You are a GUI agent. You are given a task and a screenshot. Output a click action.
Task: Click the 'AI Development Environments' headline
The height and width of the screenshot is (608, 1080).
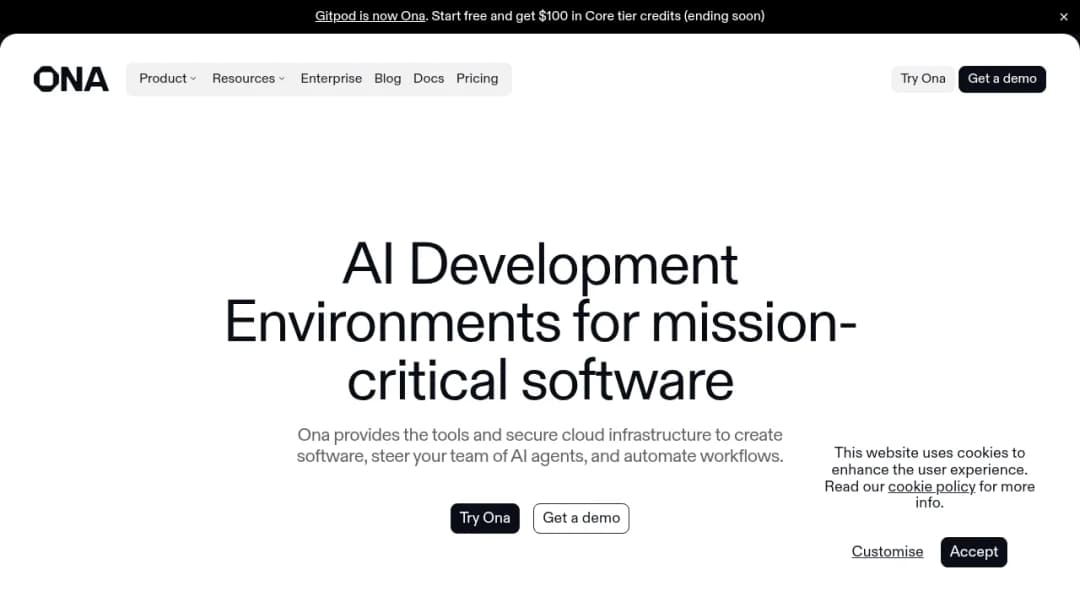[x=540, y=322]
